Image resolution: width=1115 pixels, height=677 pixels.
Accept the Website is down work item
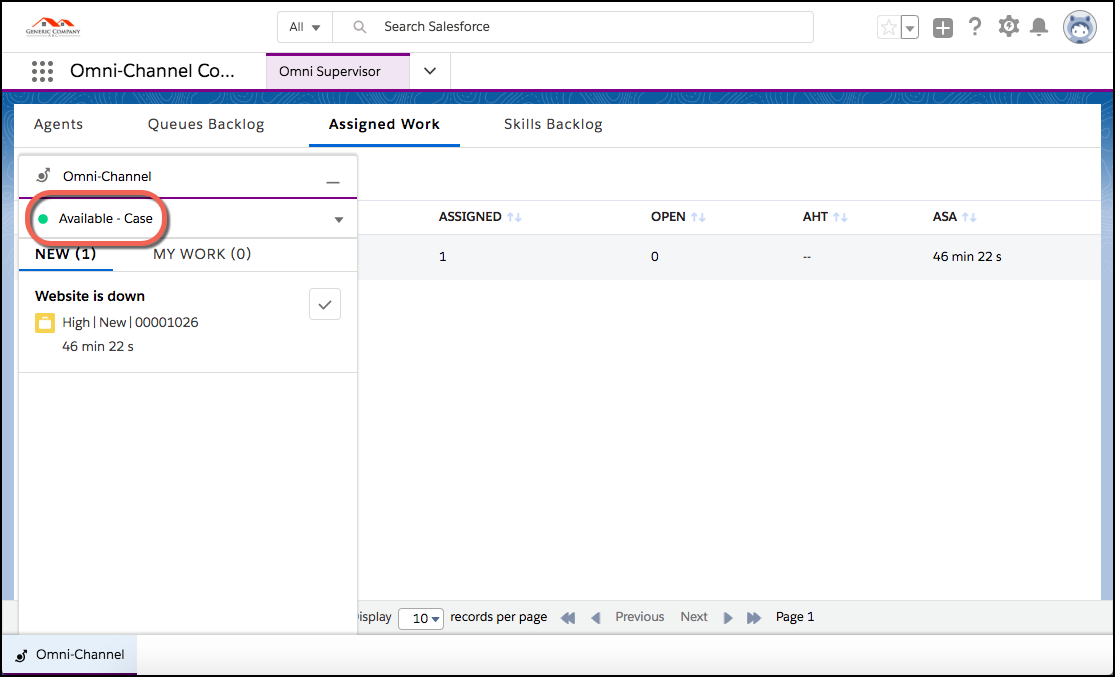click(325, 304)
